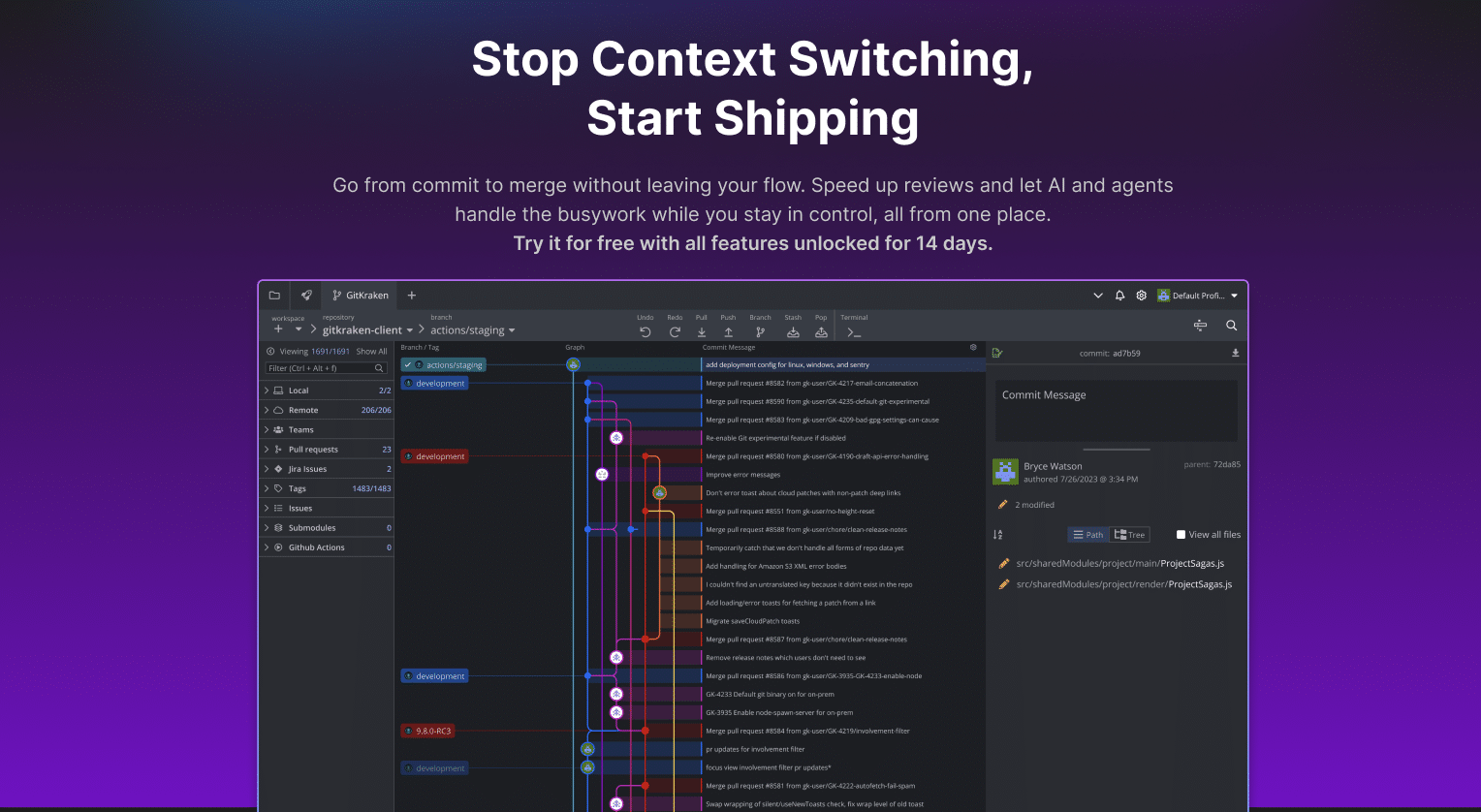Click the chevron-down left of the bell

(1098, 296)
